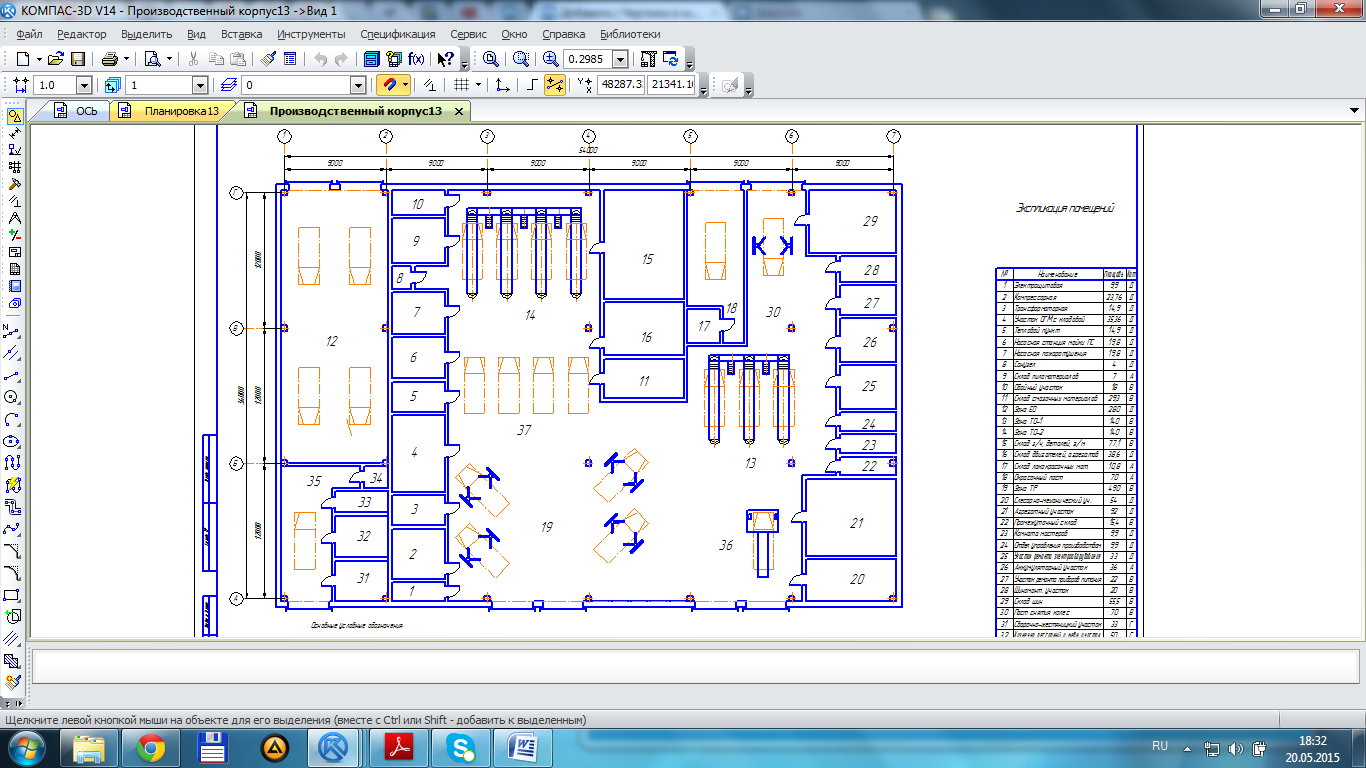Select the Dimensions panel icon in left toolbar
This screenshot has width=1366, height=768.
(x=14, y=133)
